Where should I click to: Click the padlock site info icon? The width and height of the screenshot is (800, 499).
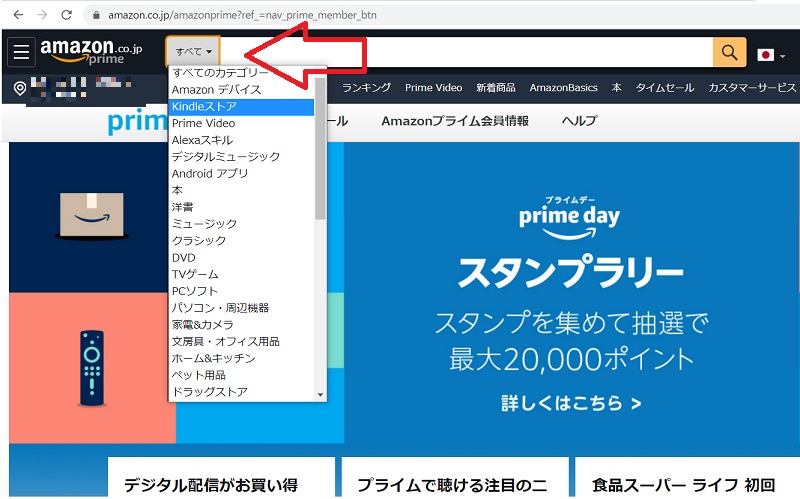click(96, 15)
